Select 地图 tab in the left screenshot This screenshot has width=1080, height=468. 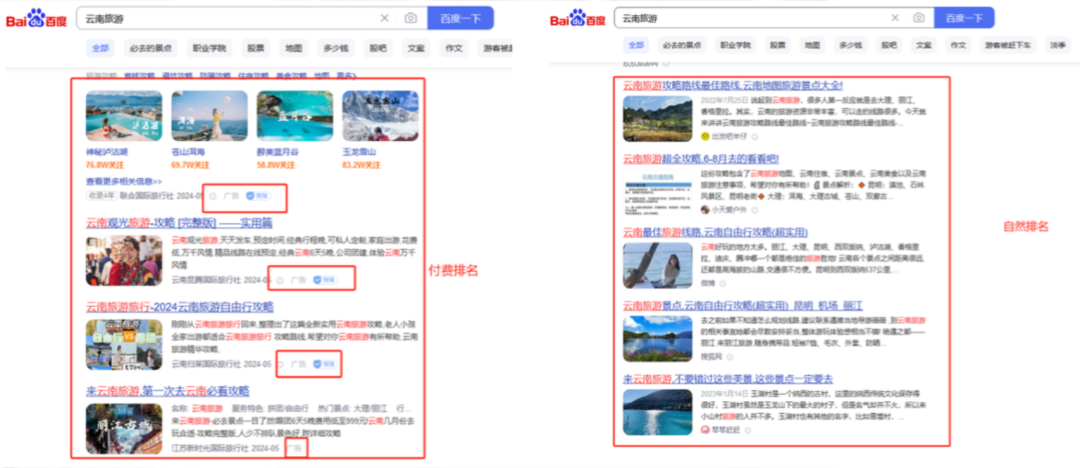[294, 48]
